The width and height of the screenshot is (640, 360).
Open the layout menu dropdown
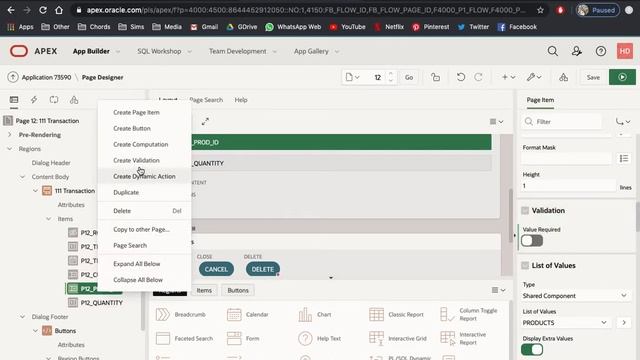pyautogui.click(x=496, y=121)
